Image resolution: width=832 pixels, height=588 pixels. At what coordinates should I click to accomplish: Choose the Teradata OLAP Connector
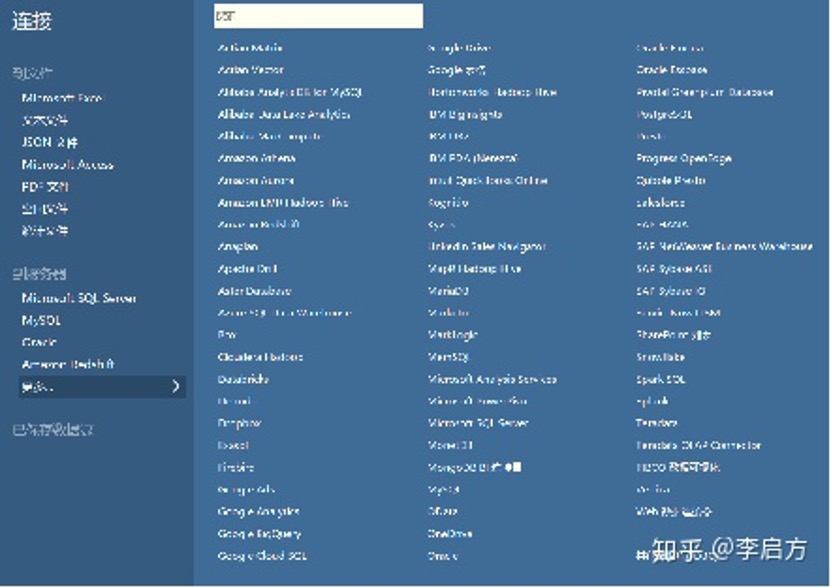pyautogui.click(x=698, y=445)
